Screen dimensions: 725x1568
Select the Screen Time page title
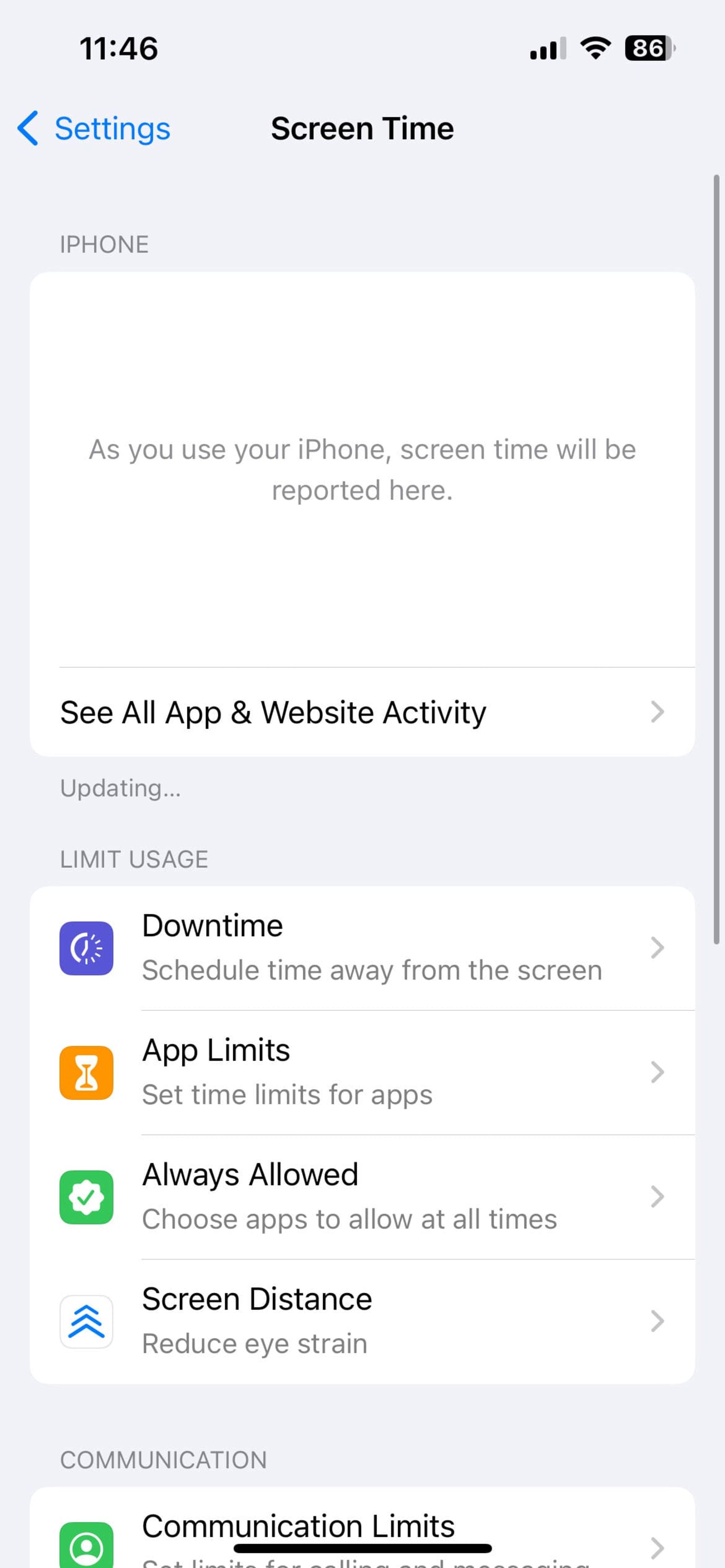[x=362, y=128]
